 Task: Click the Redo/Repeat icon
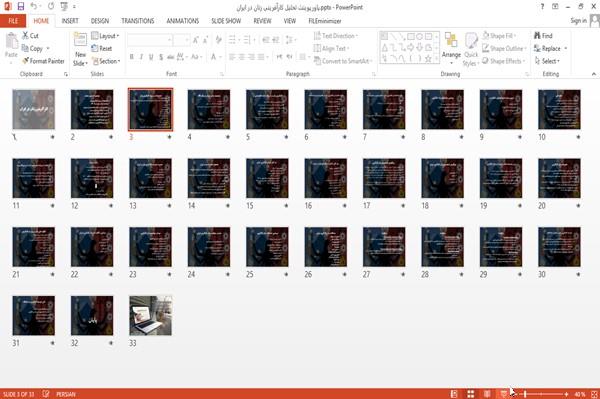(51, 7)
